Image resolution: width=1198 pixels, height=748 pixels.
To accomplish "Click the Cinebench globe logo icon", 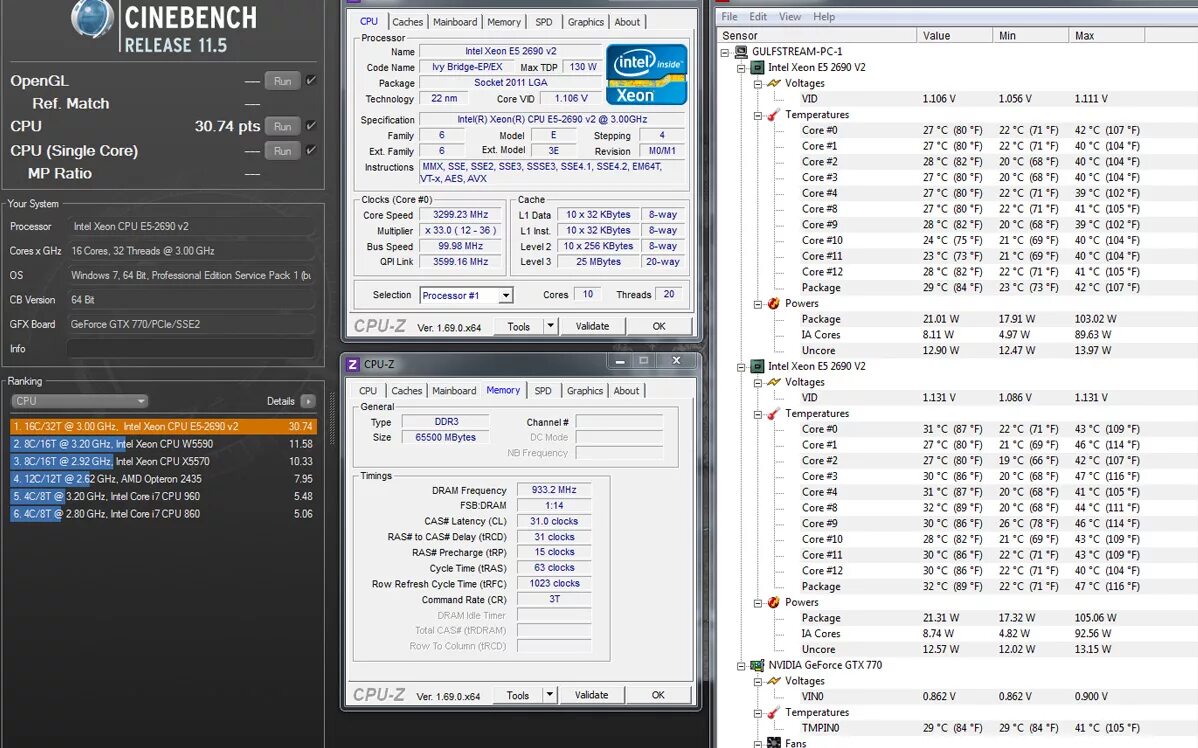I will coord(92,18).
